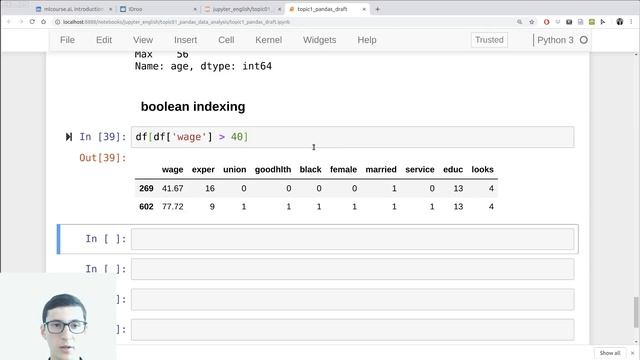Click the 'service' column header
640x360 pixels.
(x=420, y=169)
